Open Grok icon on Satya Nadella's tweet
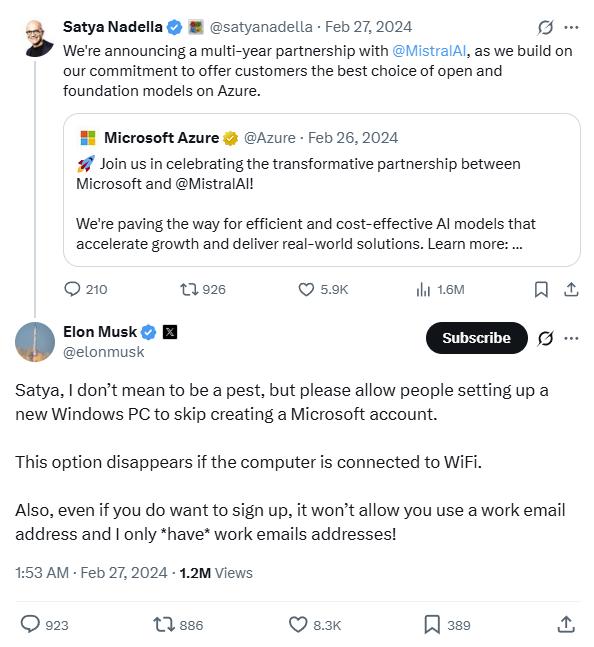The width and height of the screenshot is (594, 647). point(545,27)
